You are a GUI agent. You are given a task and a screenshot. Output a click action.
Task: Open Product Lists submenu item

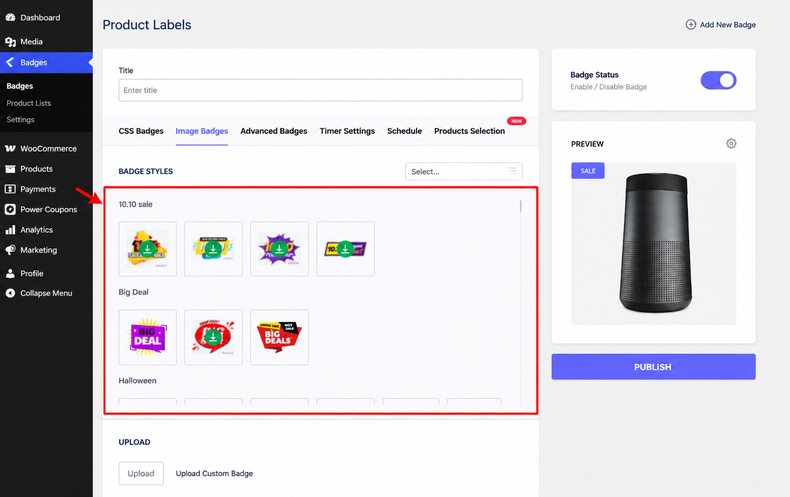point(29,103)
